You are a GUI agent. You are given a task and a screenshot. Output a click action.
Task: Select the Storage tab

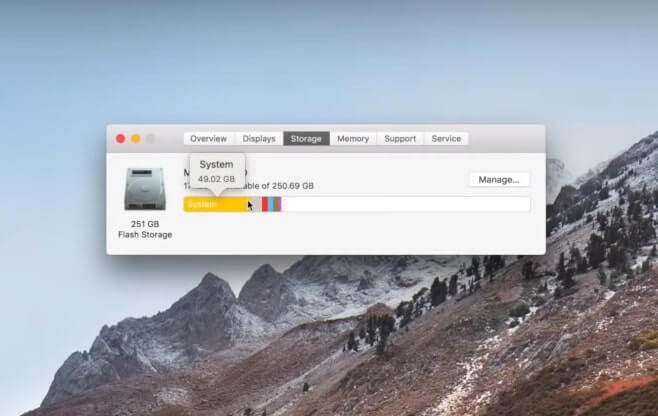click(x=306, y=139)
